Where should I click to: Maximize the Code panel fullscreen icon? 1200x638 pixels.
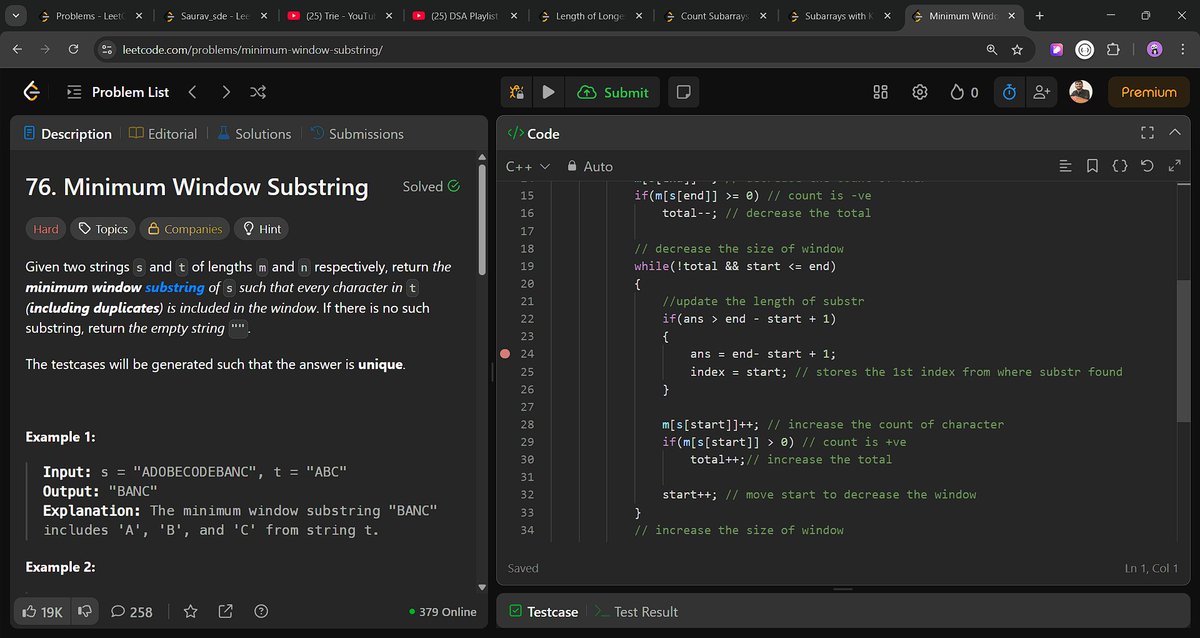tap(1147, 133)
